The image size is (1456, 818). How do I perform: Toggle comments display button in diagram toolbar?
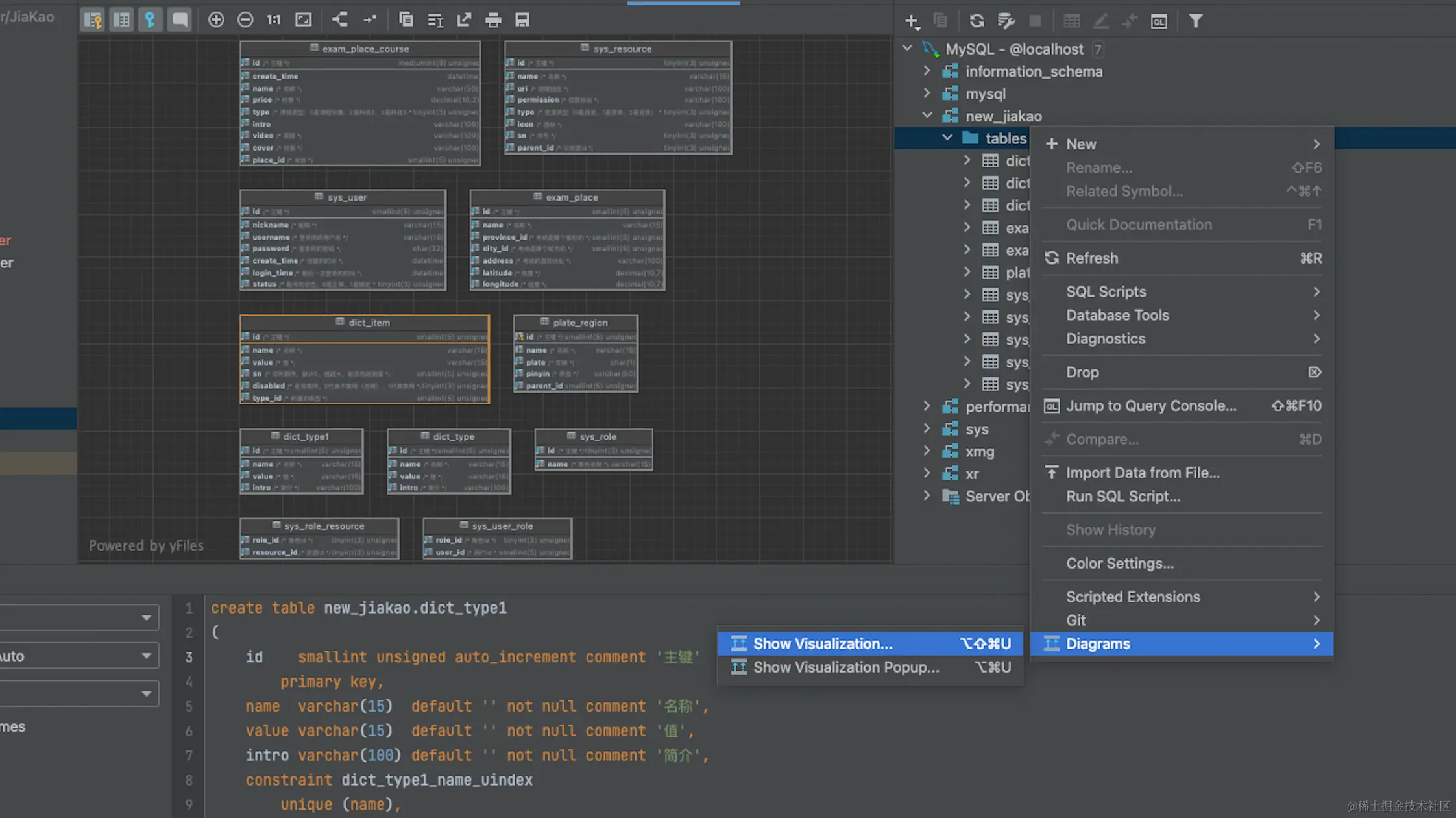point(179,20)
